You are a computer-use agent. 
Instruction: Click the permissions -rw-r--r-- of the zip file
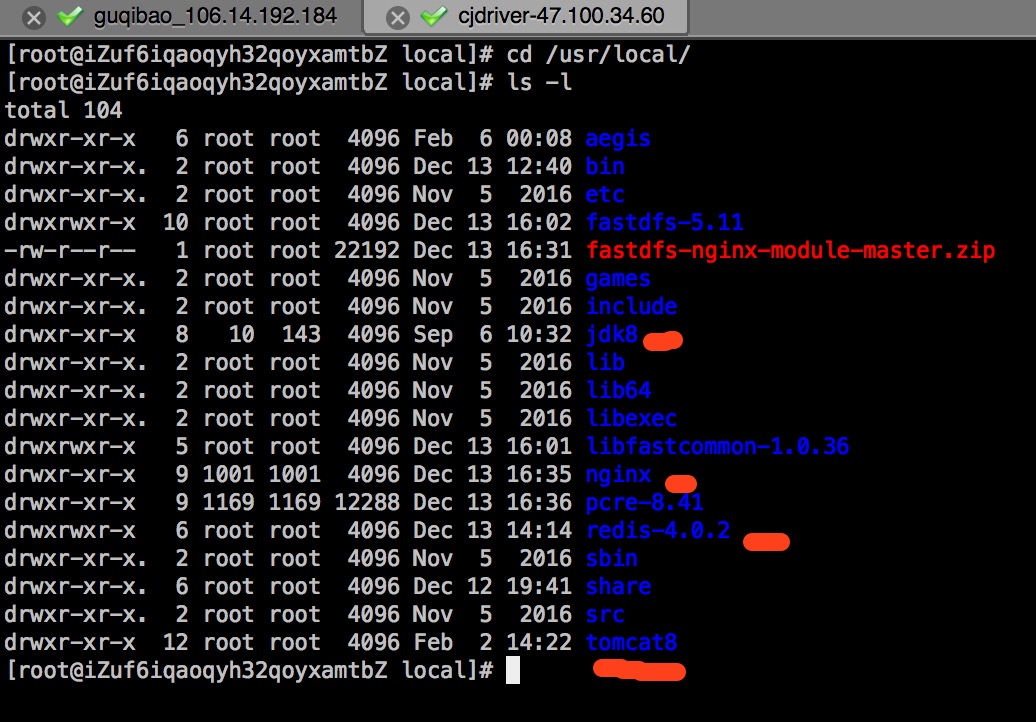tap(70, 250)
